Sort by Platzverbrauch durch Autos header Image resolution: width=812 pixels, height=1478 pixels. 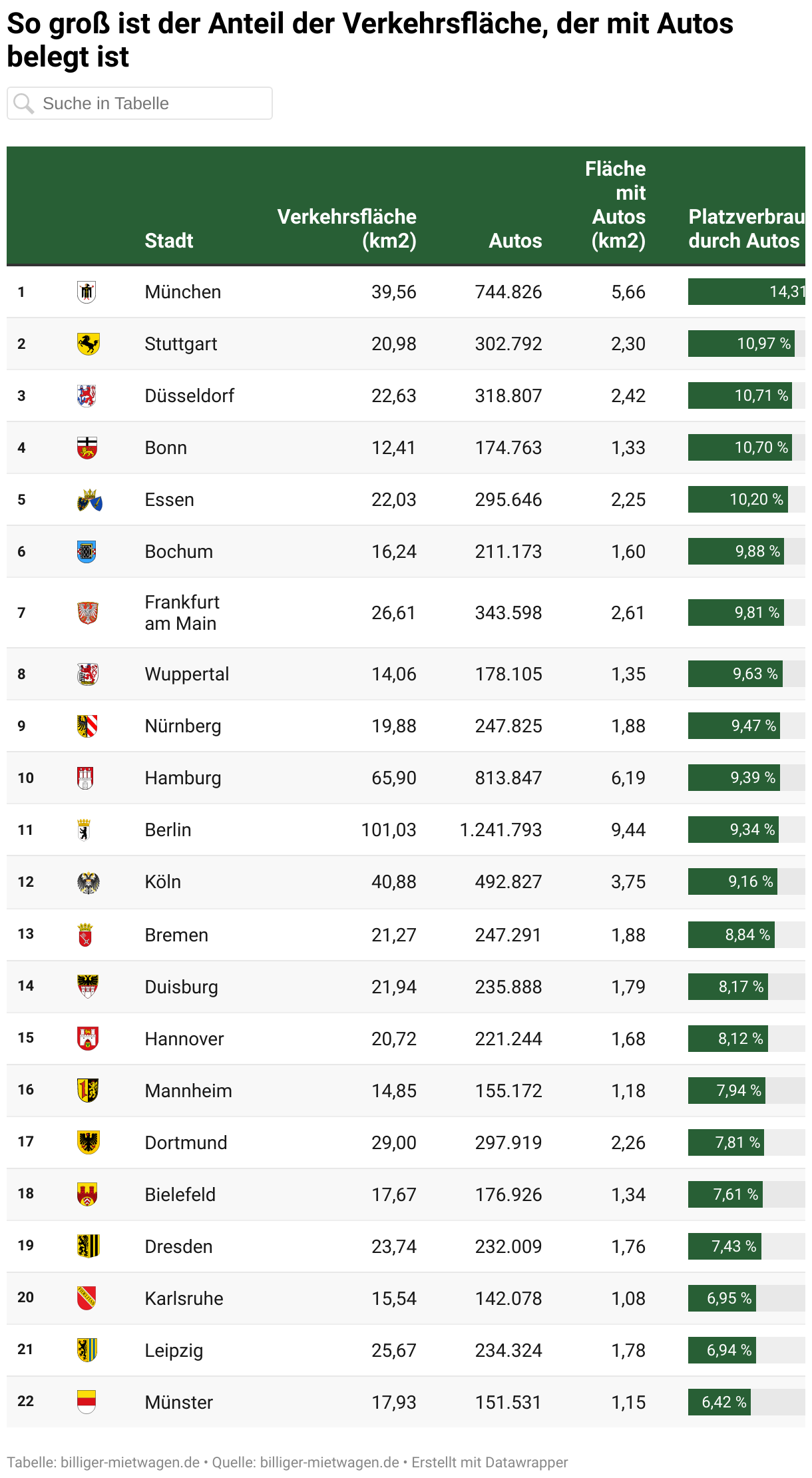[x=745, y=228]
